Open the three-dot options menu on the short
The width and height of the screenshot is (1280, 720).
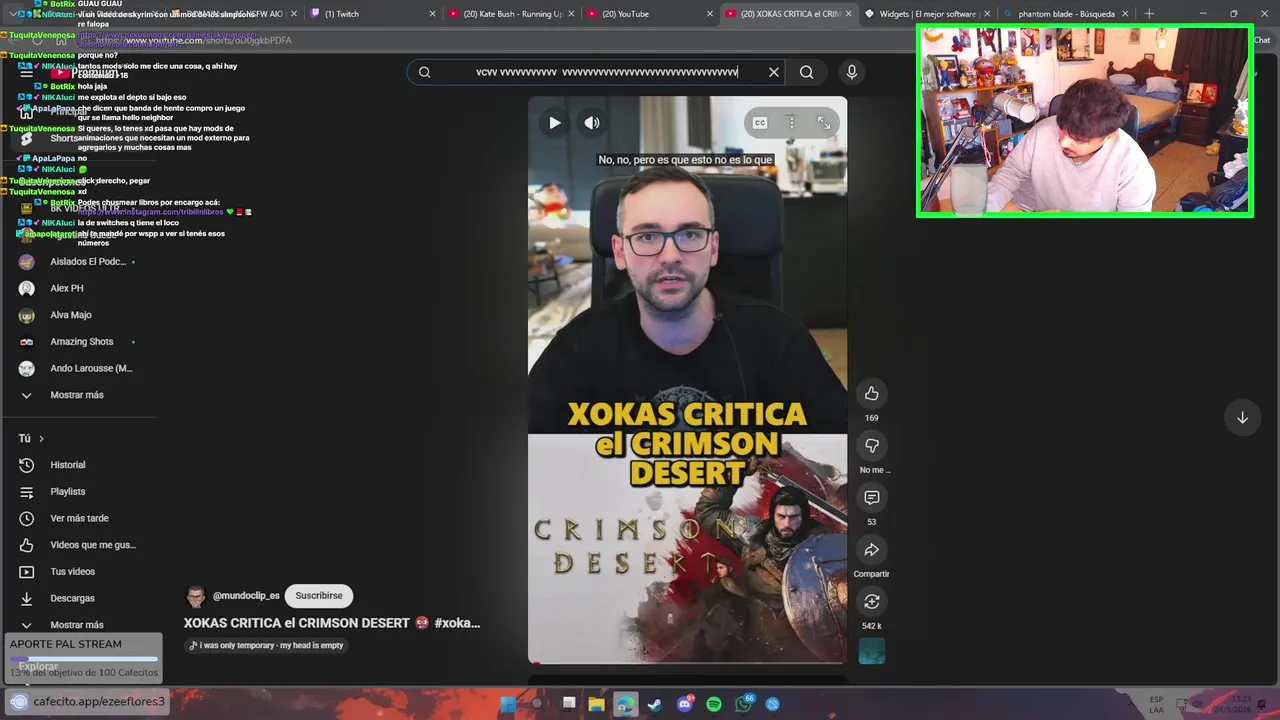tap(791, 123)
